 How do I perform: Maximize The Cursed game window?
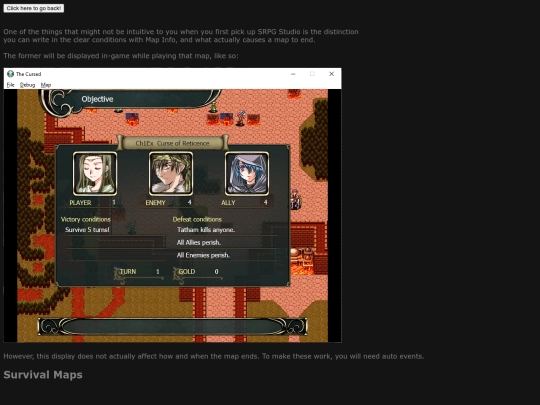click(x=312, y=74)
